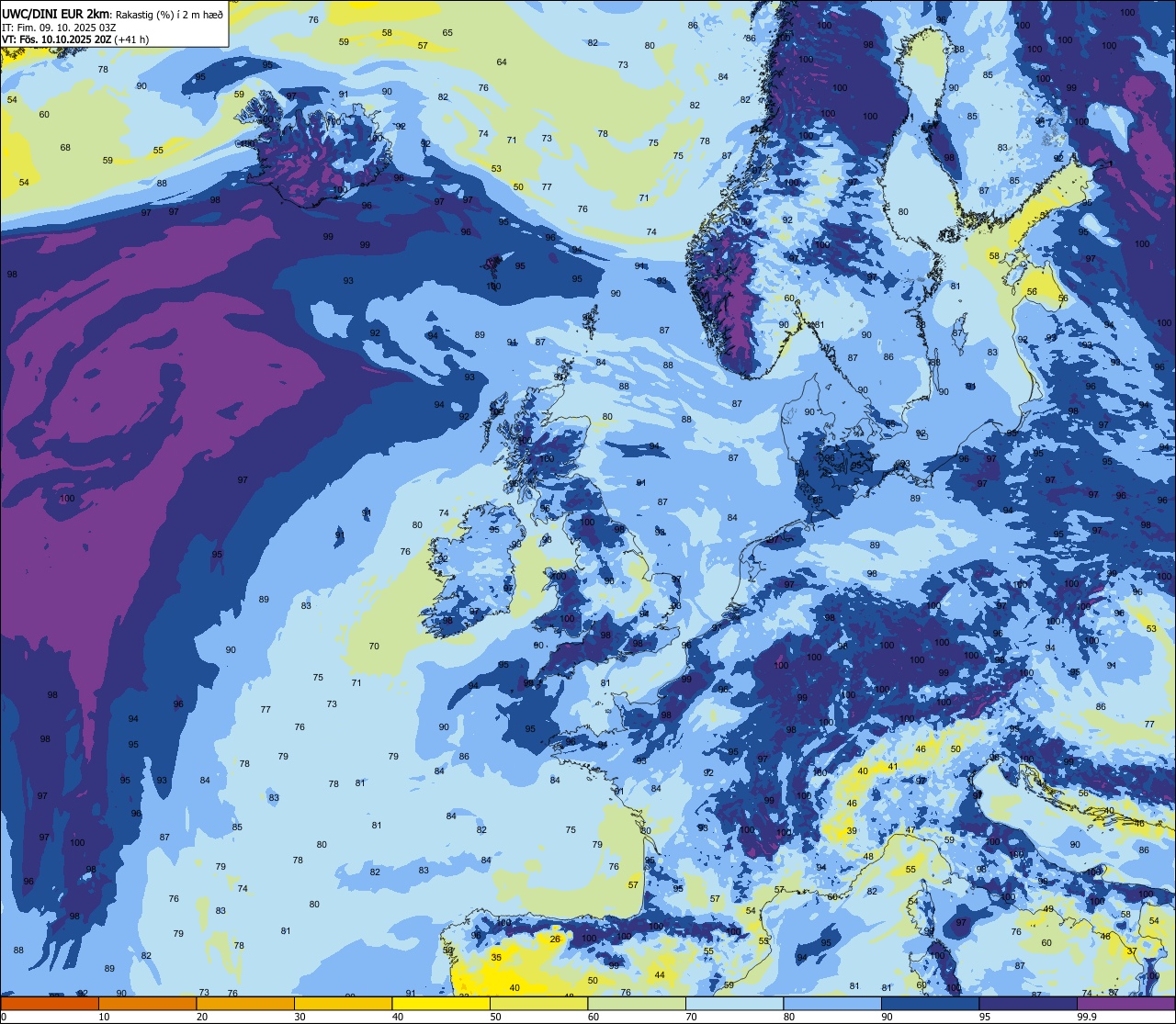Click the humidity value "68" west of Iceland
The image size is (1176, 1024).
tap(65, 148)
